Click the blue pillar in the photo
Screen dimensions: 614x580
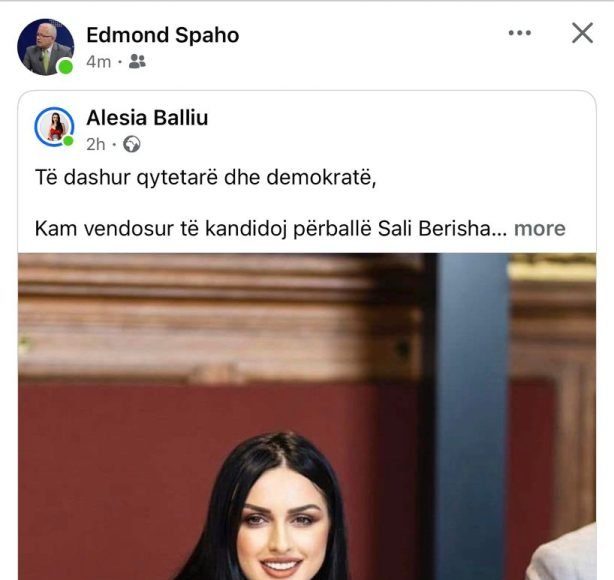[473, 416]
